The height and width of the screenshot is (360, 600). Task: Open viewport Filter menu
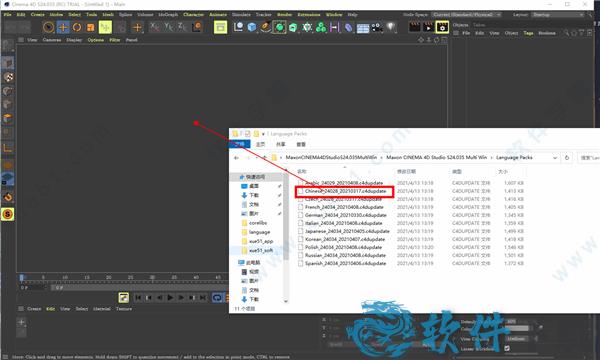(114, 40)
